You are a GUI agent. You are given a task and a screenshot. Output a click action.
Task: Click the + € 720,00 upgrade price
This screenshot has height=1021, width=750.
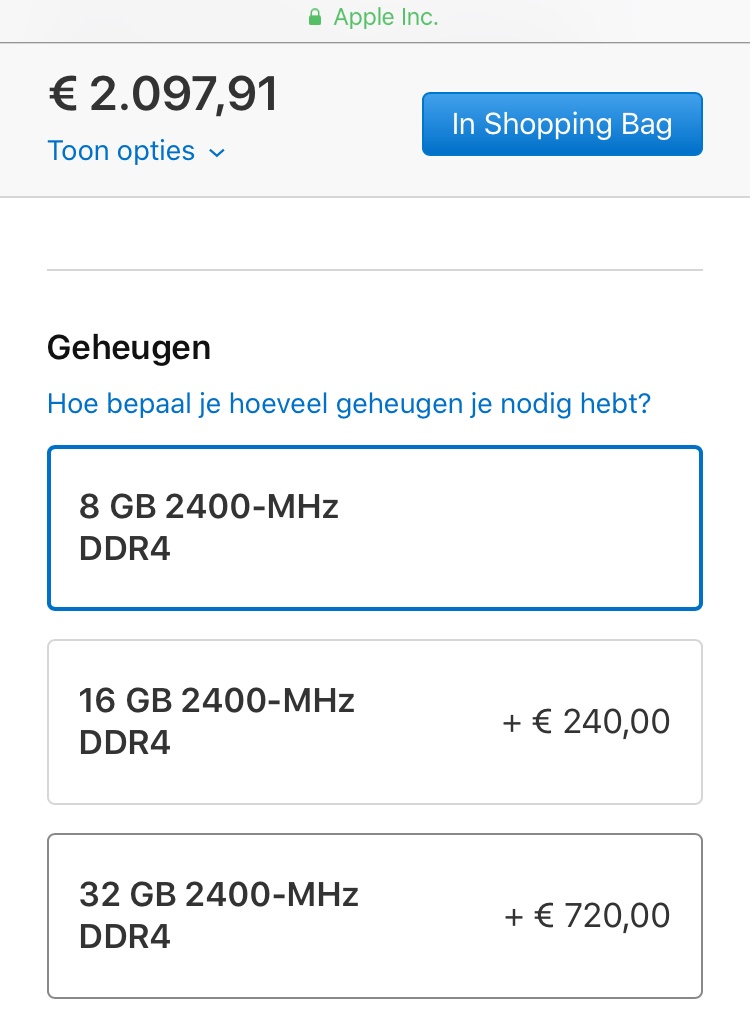(x=586, y=915)
